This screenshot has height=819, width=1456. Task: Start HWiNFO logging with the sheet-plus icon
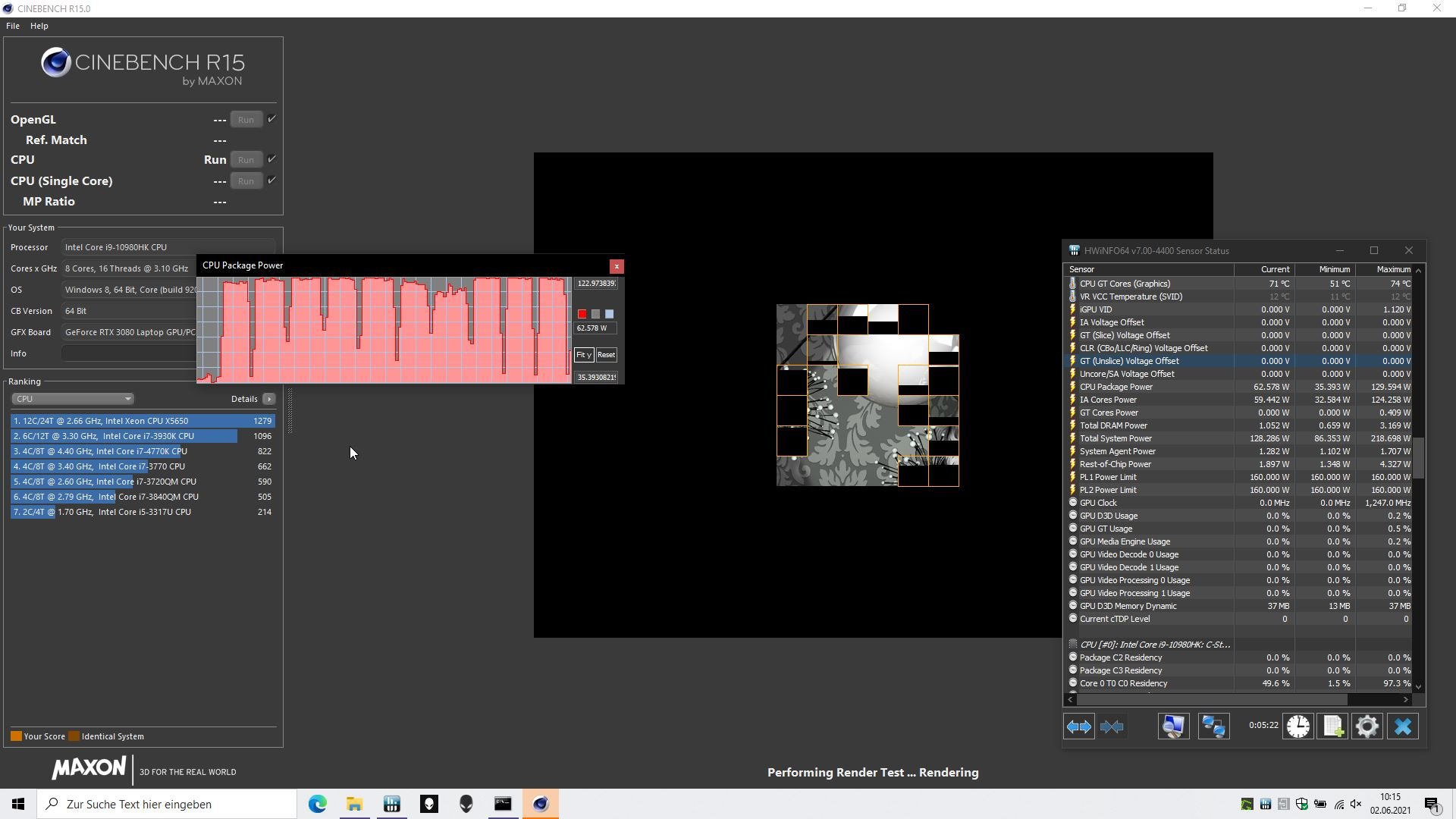1332,726
